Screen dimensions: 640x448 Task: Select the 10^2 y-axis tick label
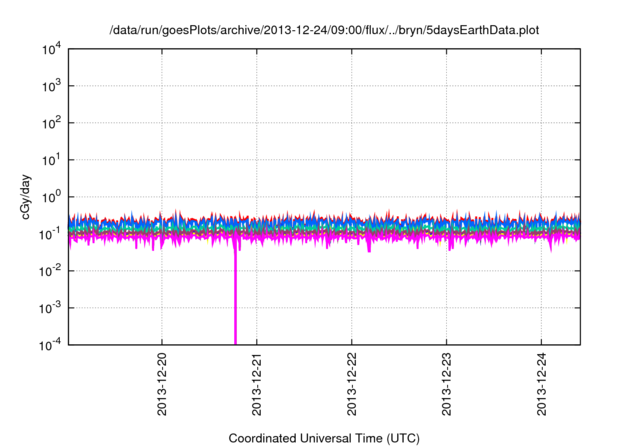[51, 123]
